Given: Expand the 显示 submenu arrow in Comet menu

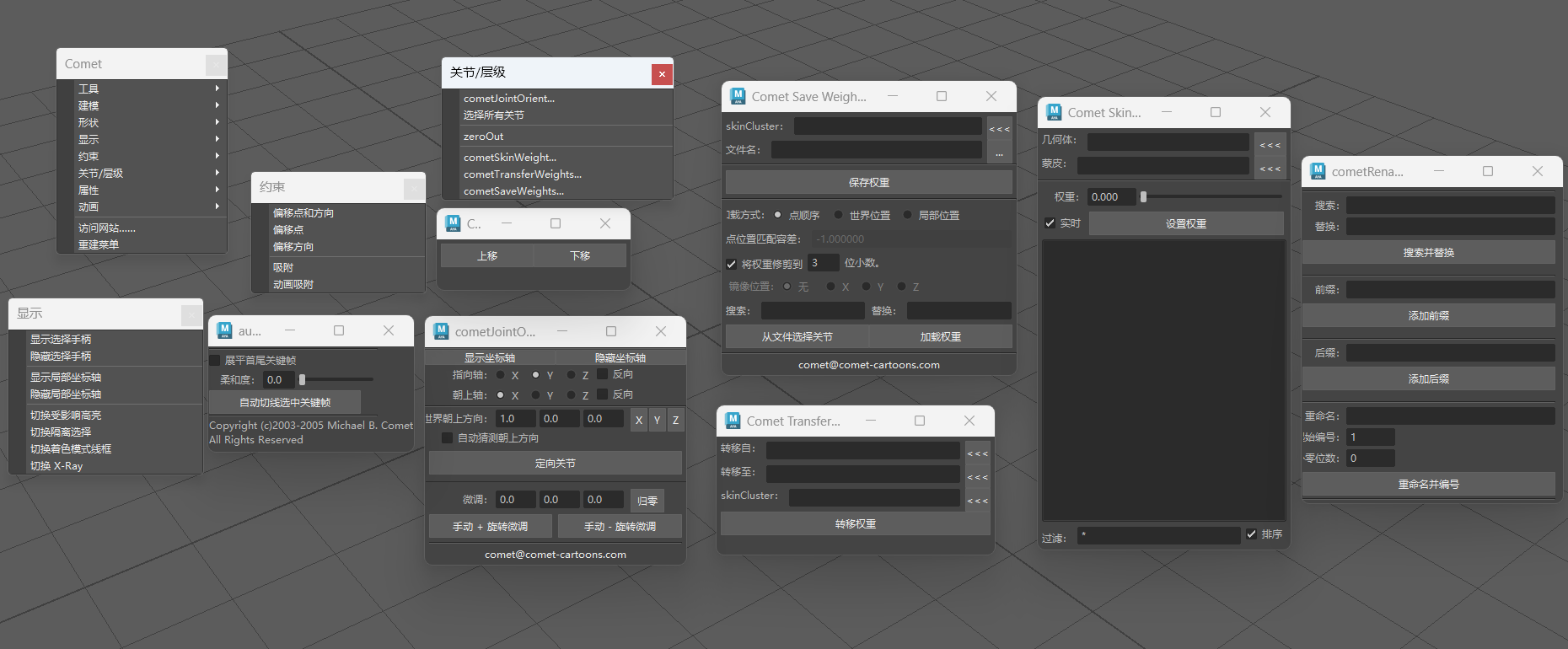Looking at the screenshot, I should click(217, 139).
